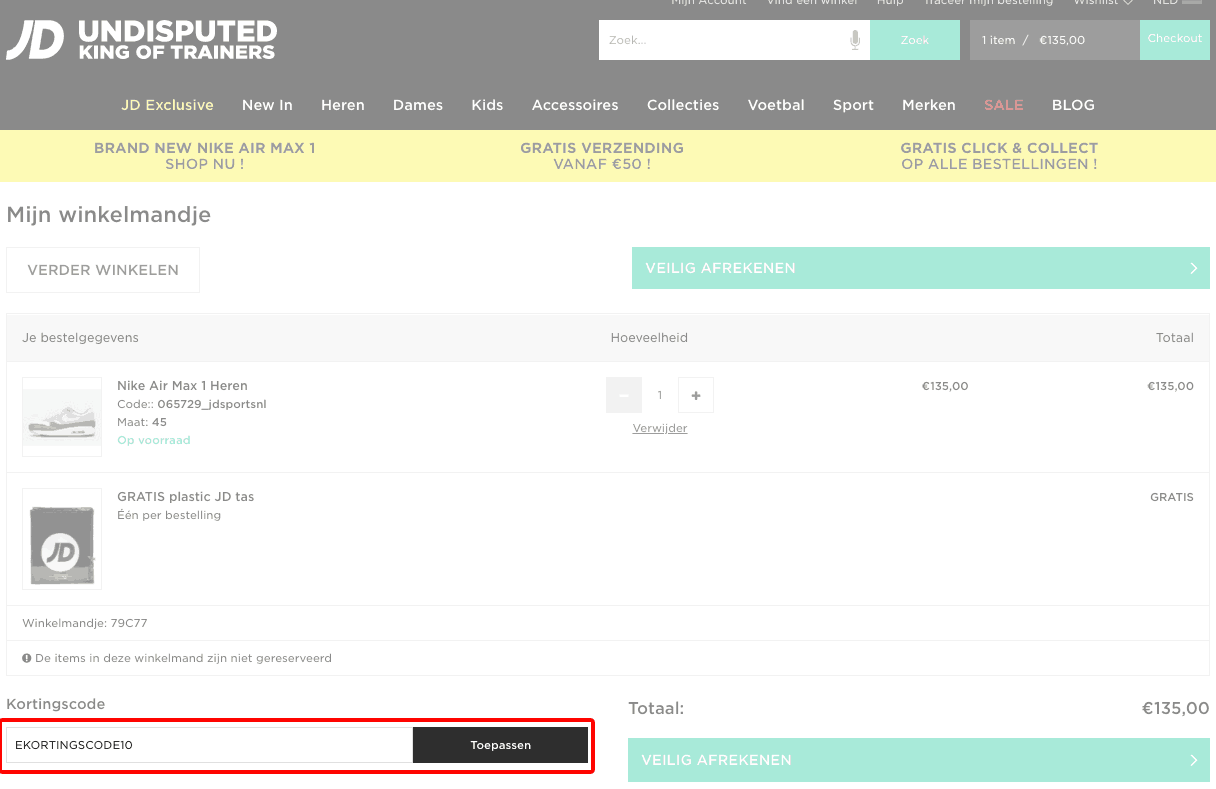Click the Help link in top bar
The height and width of the screenshot is (789, 1216).
tap(890, 3)
